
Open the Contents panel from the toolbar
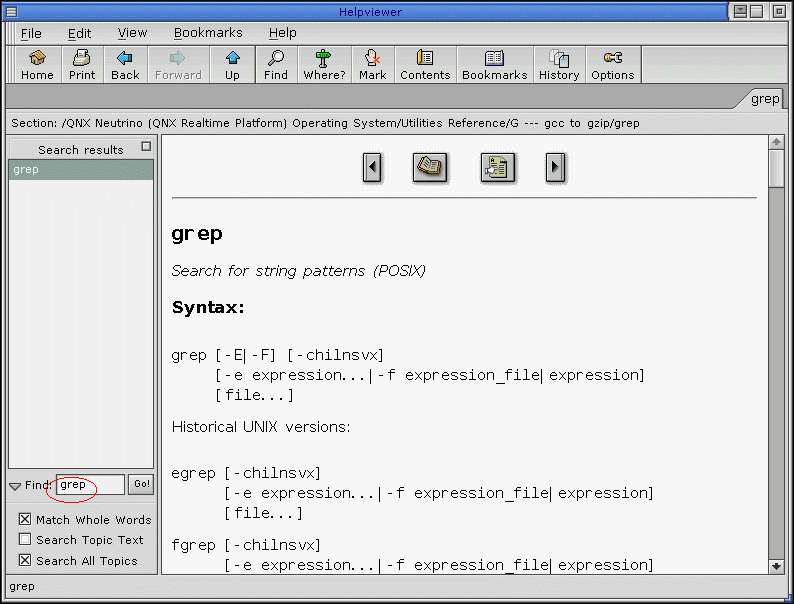425,65
